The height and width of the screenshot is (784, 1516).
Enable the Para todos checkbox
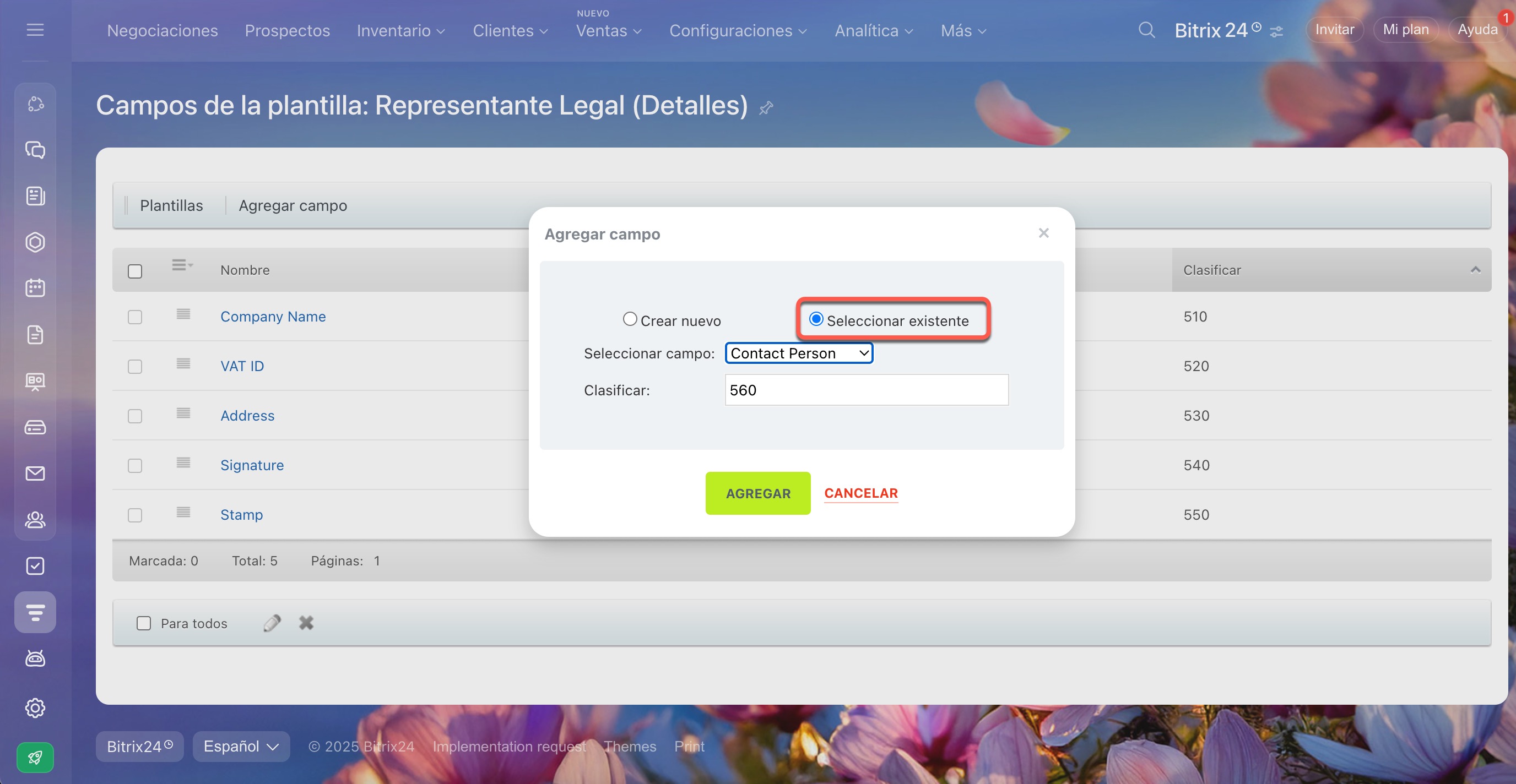(144, 623)
